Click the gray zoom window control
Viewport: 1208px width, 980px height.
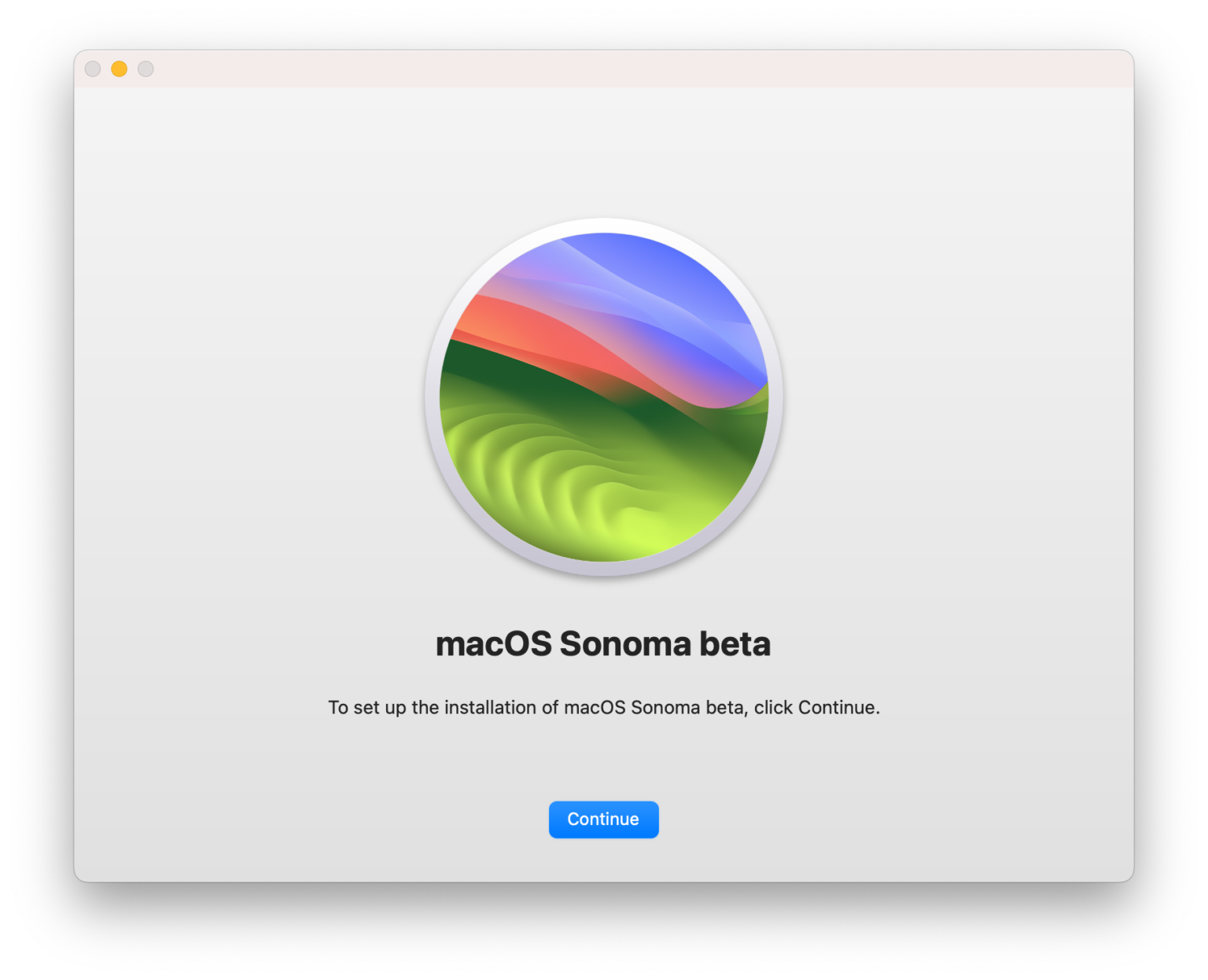click(x=145, y=68)
